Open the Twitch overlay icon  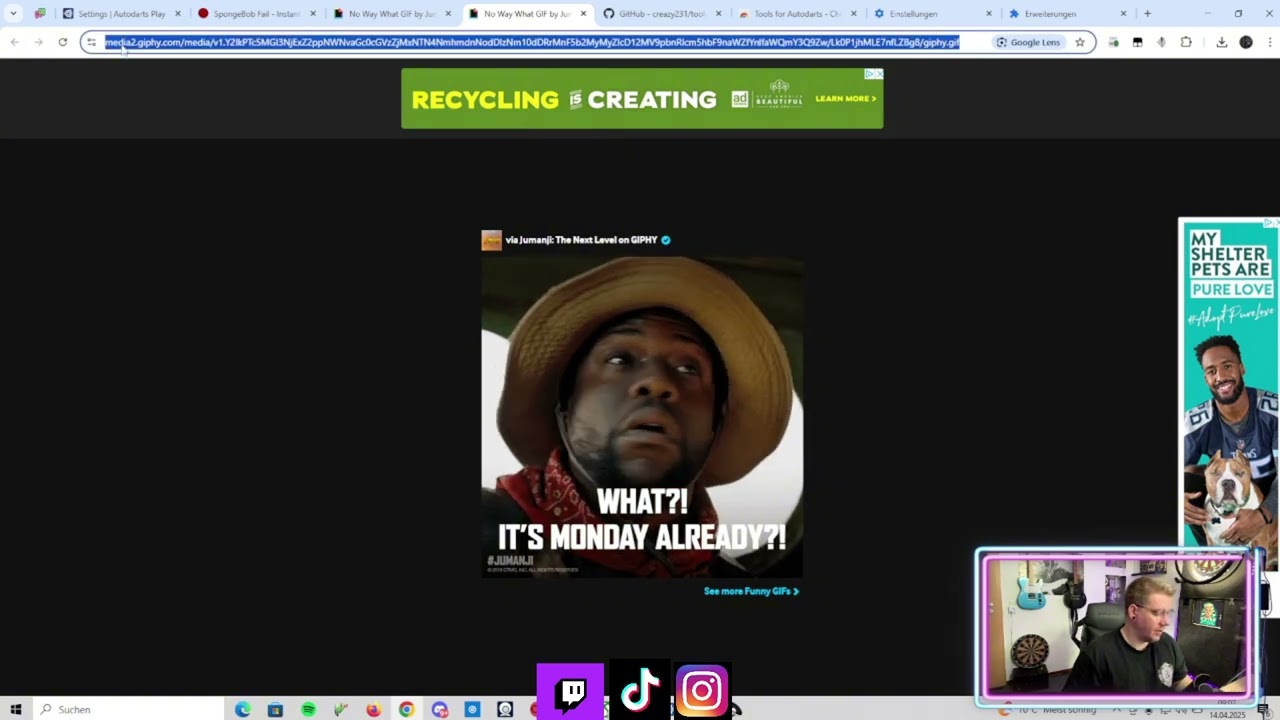pyautogui.click(x=571, y=691)
